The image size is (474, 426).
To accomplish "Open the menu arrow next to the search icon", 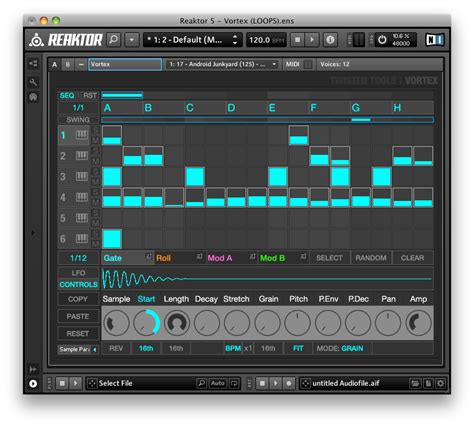I will (132, 40).
